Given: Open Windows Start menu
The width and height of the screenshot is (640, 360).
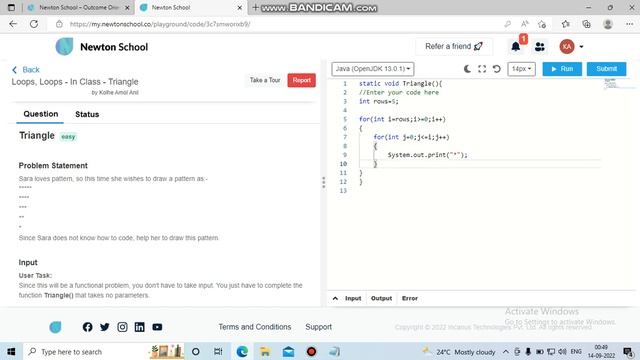Looking at the screenshot, I should (11, 351).
